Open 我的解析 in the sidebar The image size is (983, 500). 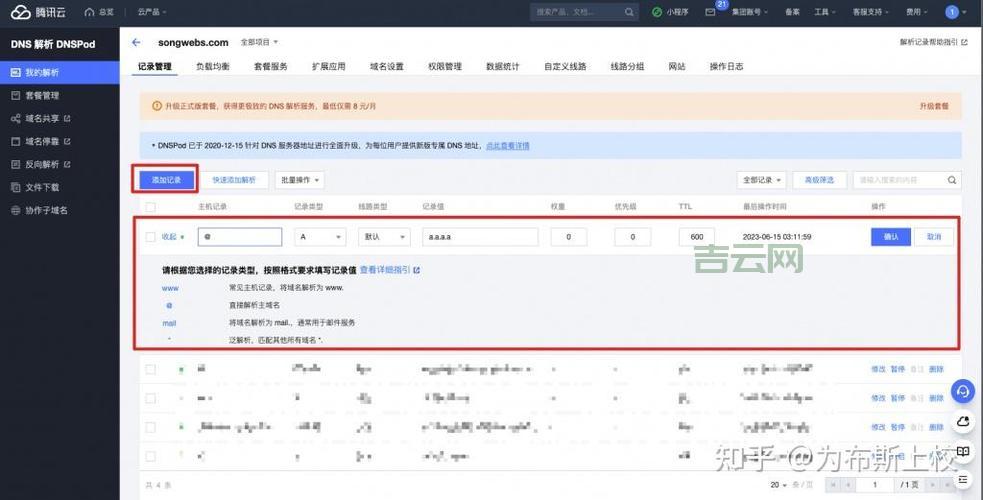(x=60, y=73)
